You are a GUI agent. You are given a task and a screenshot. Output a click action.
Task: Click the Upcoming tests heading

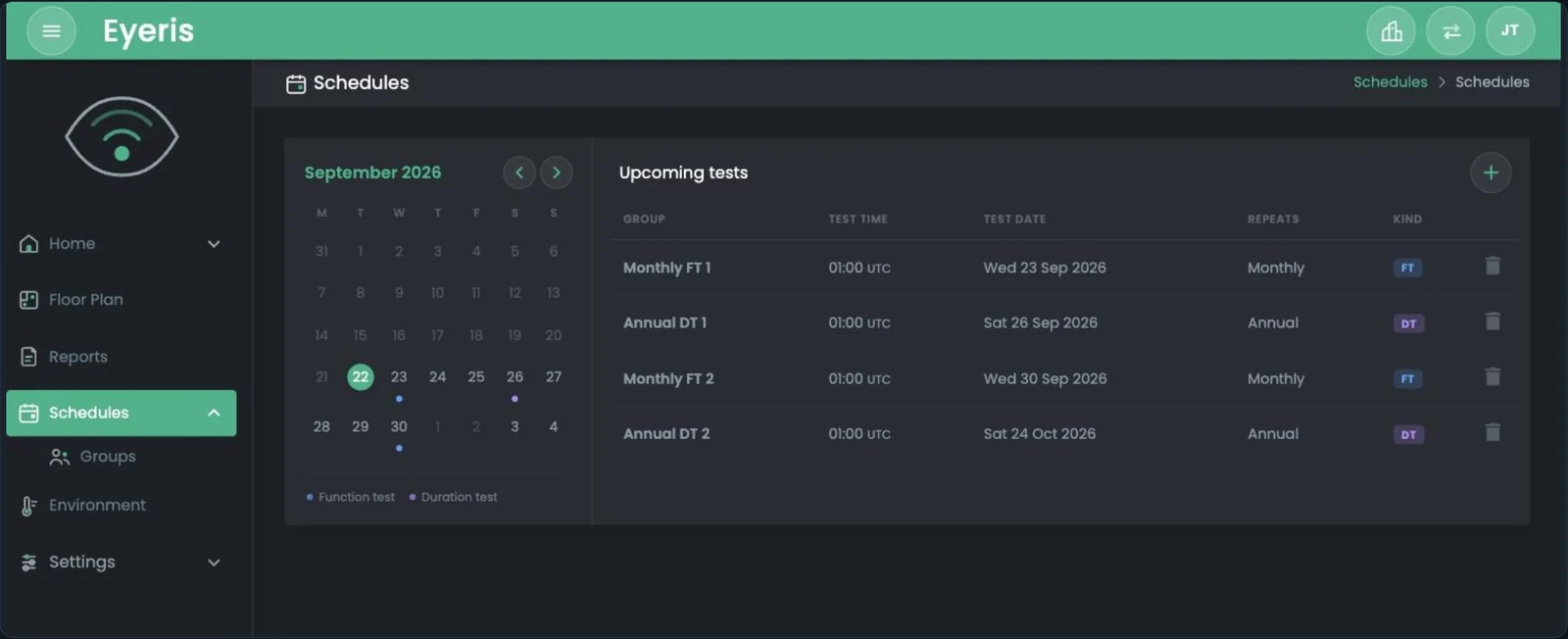683,172
